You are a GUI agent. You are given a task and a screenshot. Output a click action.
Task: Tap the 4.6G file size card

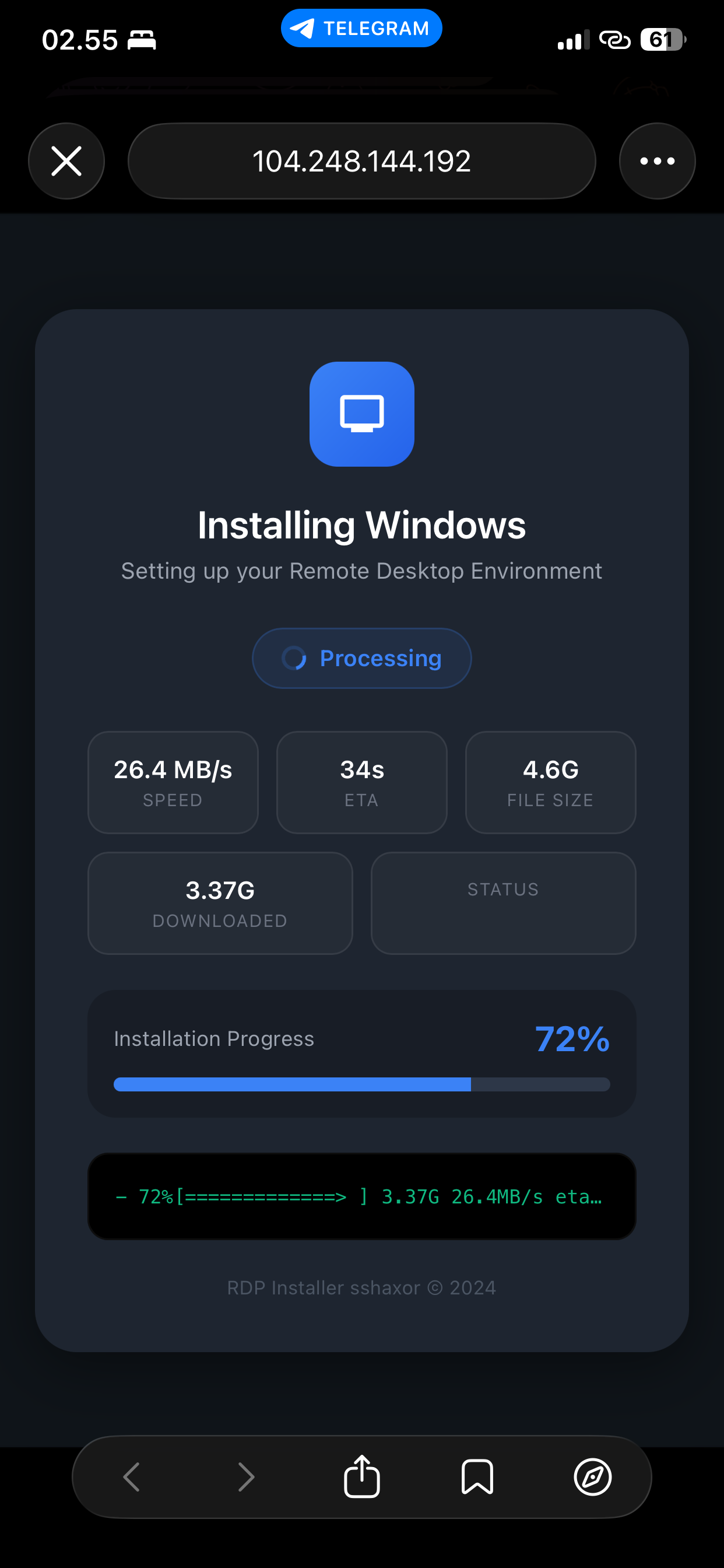pyautogui.click(x=551, y=782)
